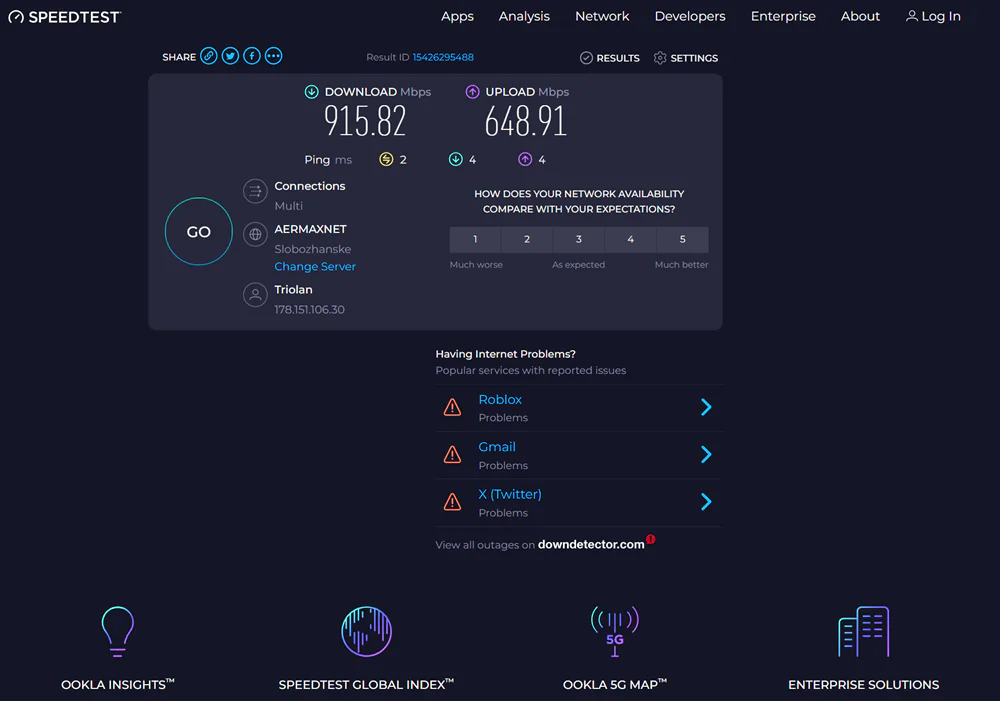Image resolution: width=1000 pixels, height=701 pixels.
Task: Open the Network menu
Action: click(602, 17)
